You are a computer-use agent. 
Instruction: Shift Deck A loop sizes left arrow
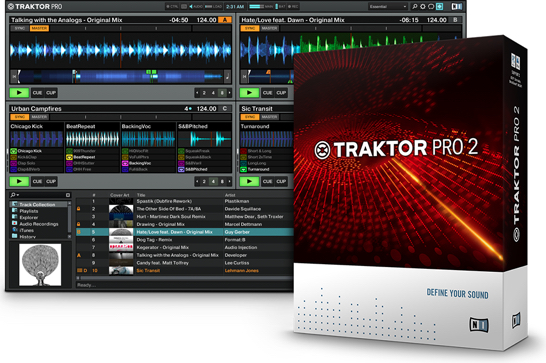point(197,93)
